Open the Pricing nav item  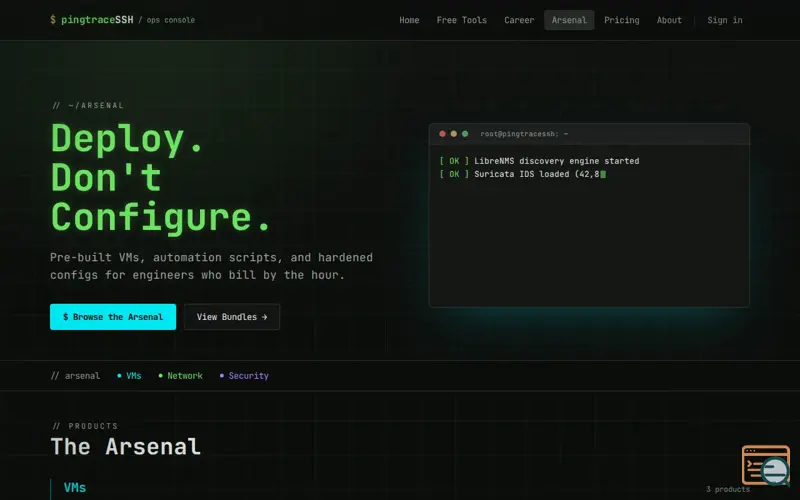(621, 20)
